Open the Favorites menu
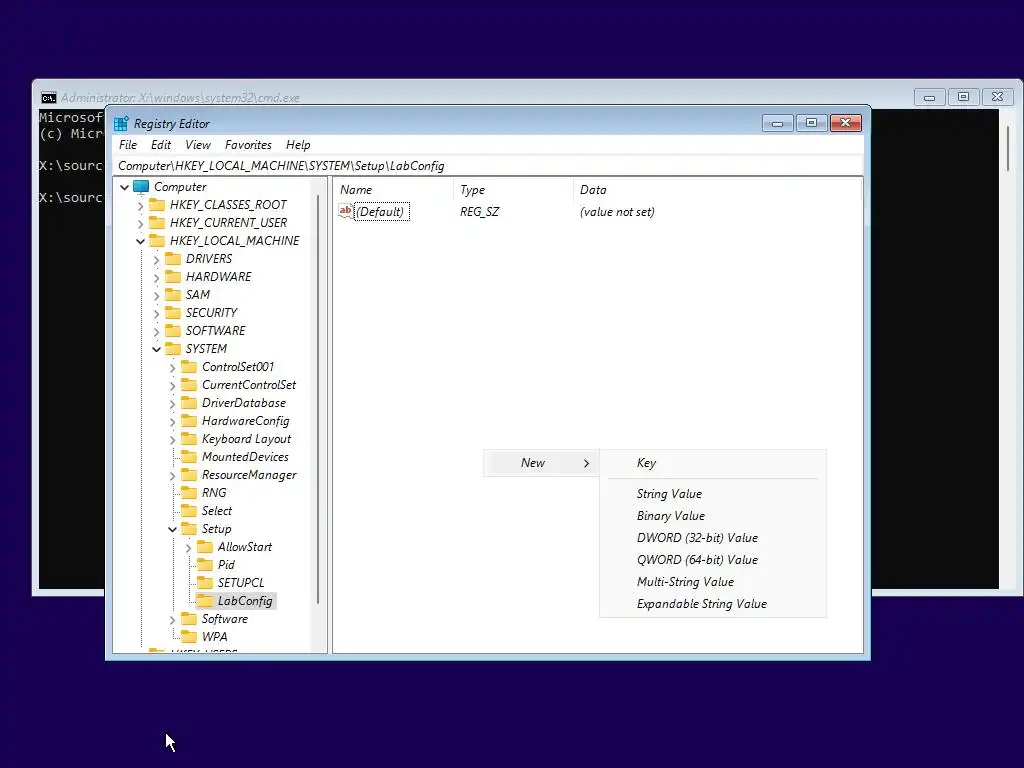This screenshot has width=1024, height=768. click(248, 145)
